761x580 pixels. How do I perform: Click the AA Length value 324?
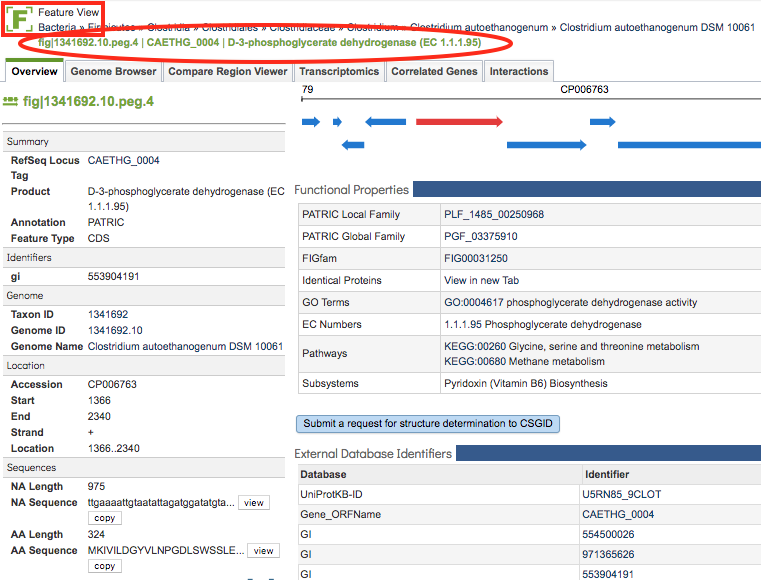tap(96, 534)
